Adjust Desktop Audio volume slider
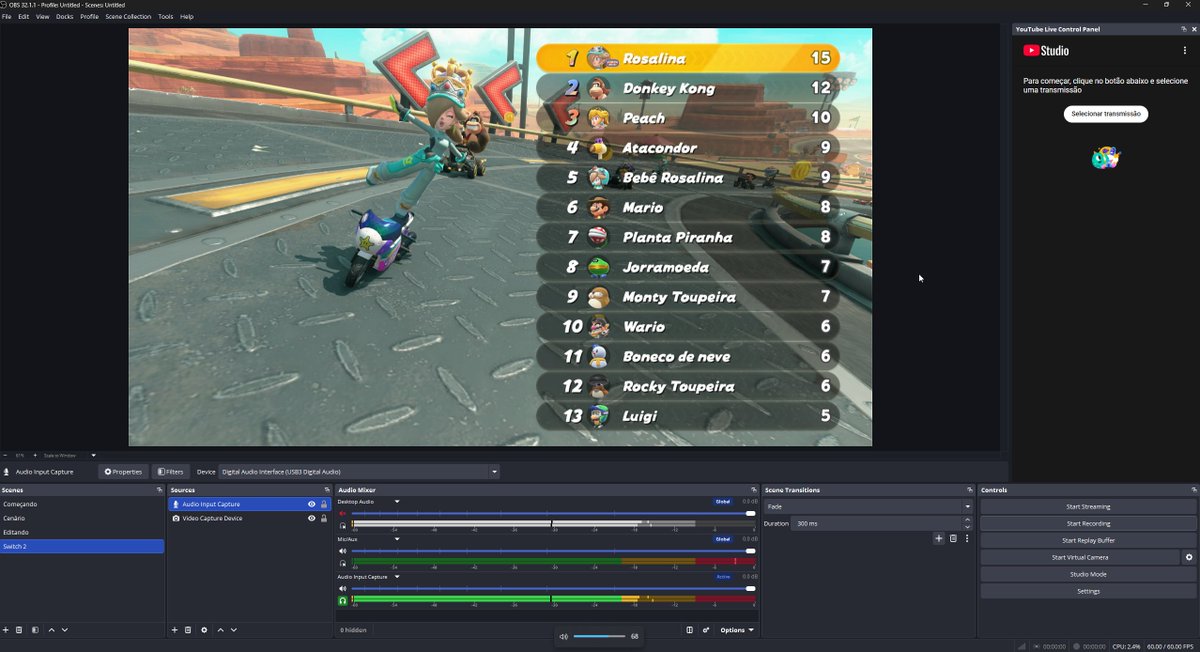The width and height of the screenshot is (1200, 652). click(x=553, y=513)
